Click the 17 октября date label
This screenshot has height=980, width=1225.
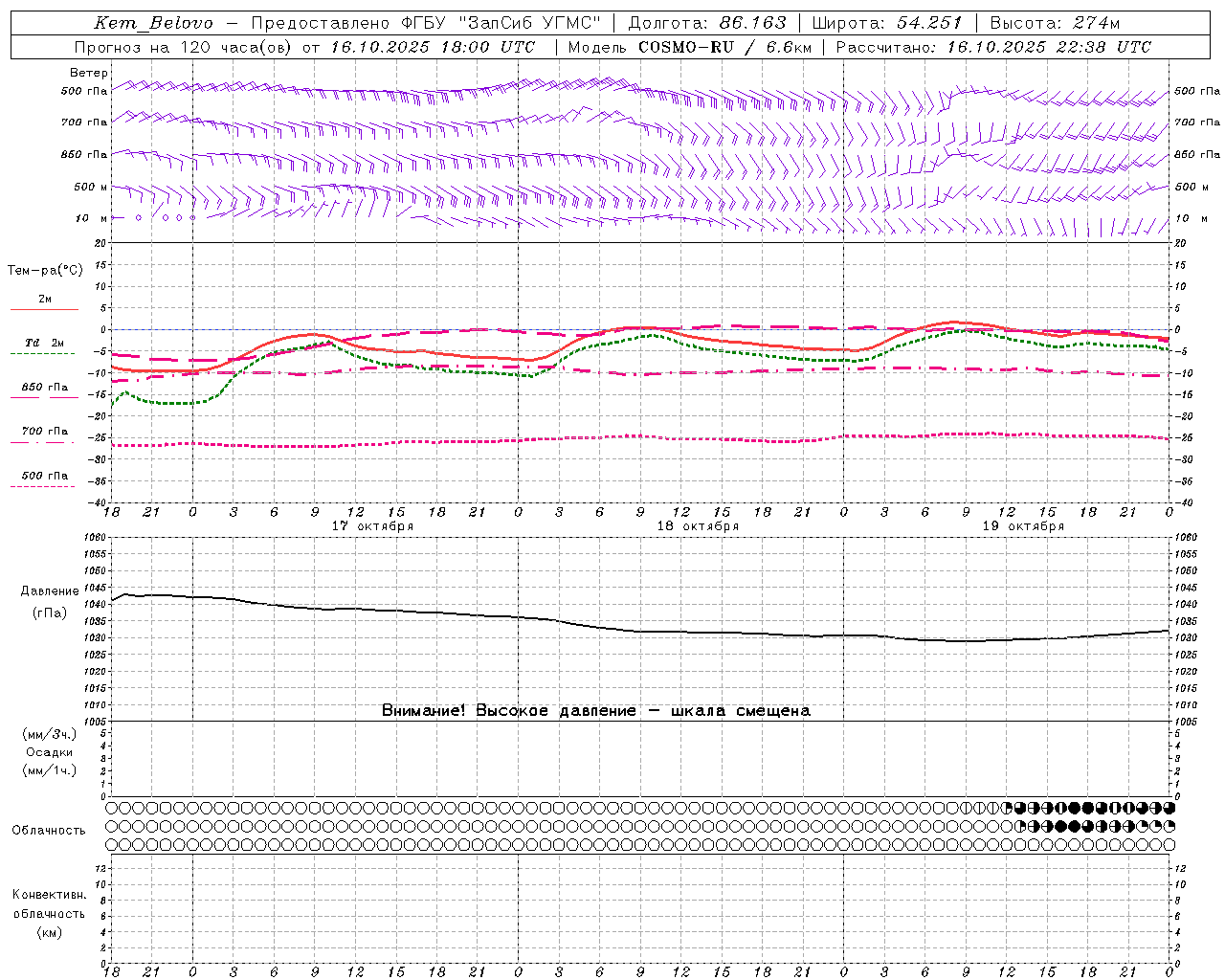point(373,526)
